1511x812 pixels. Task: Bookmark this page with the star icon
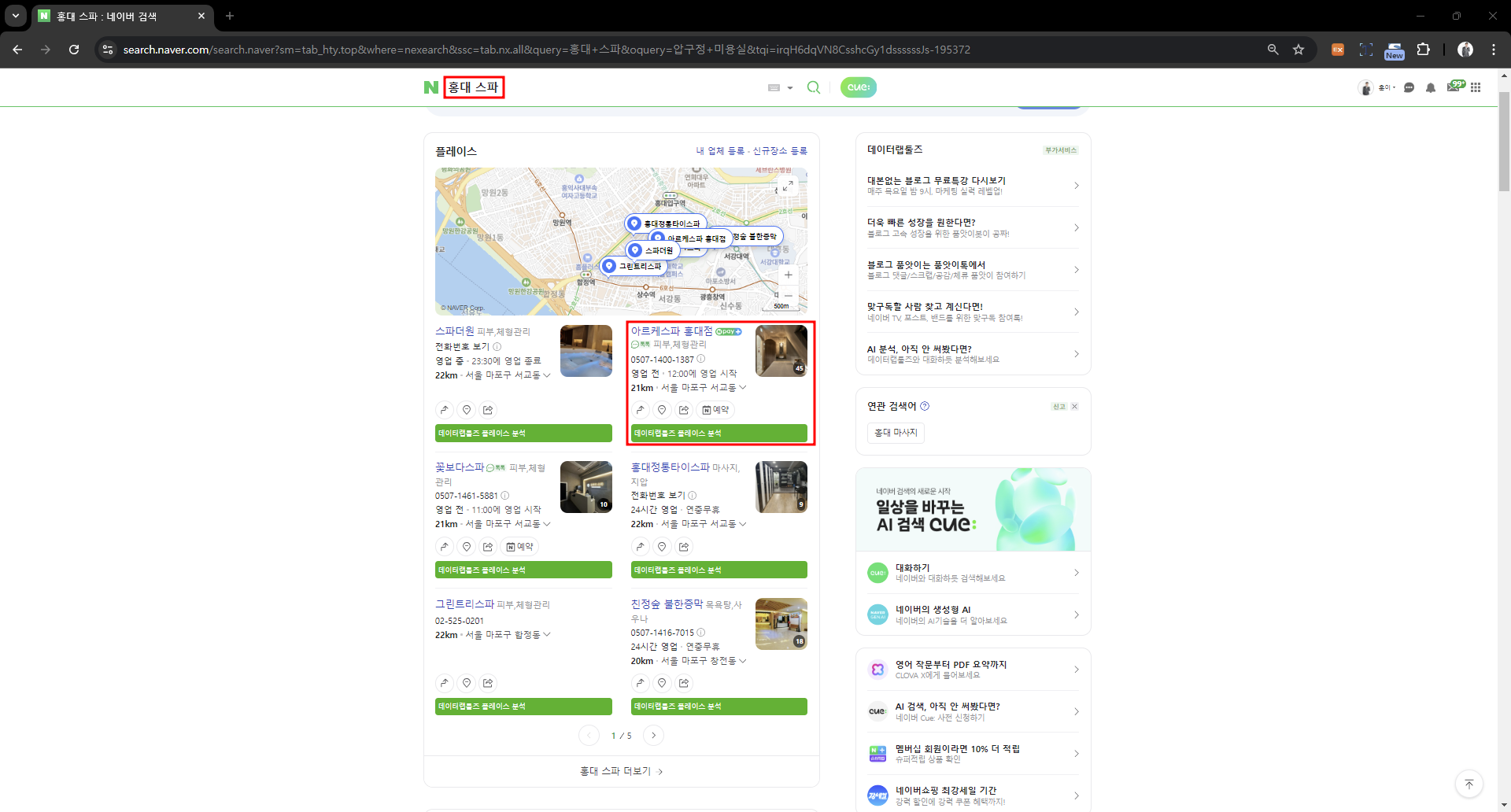coord(1299,50)
